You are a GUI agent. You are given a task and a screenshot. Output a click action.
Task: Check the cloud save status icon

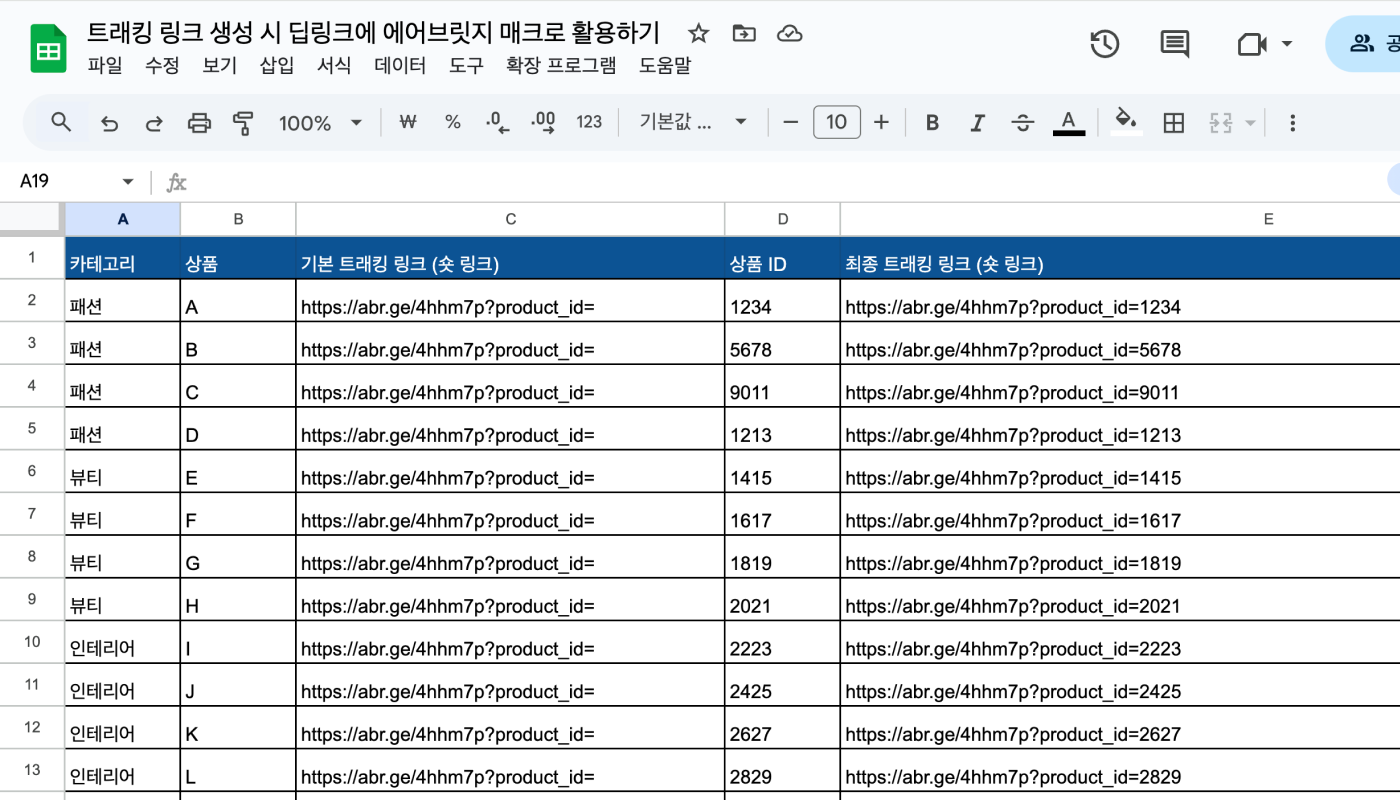pyautogui.click(x=790, y=34)
